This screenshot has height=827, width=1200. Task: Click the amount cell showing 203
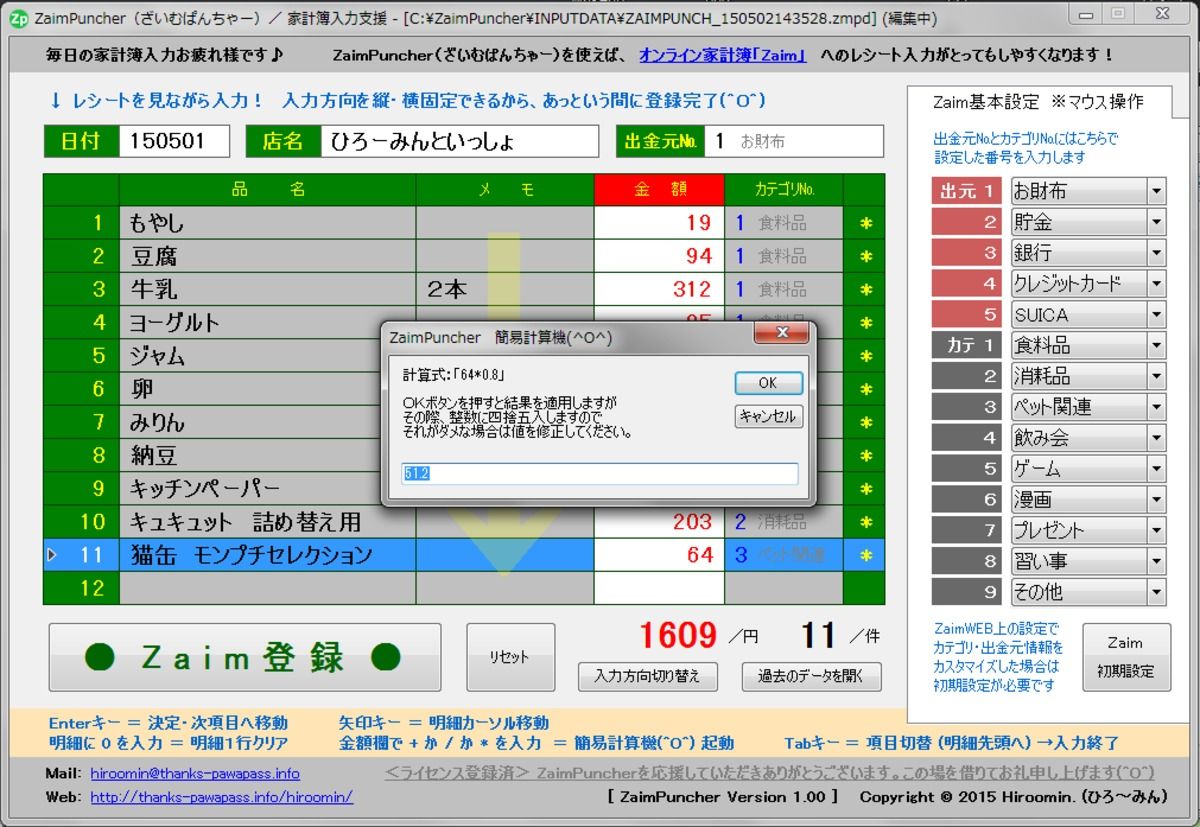[659, 522]
